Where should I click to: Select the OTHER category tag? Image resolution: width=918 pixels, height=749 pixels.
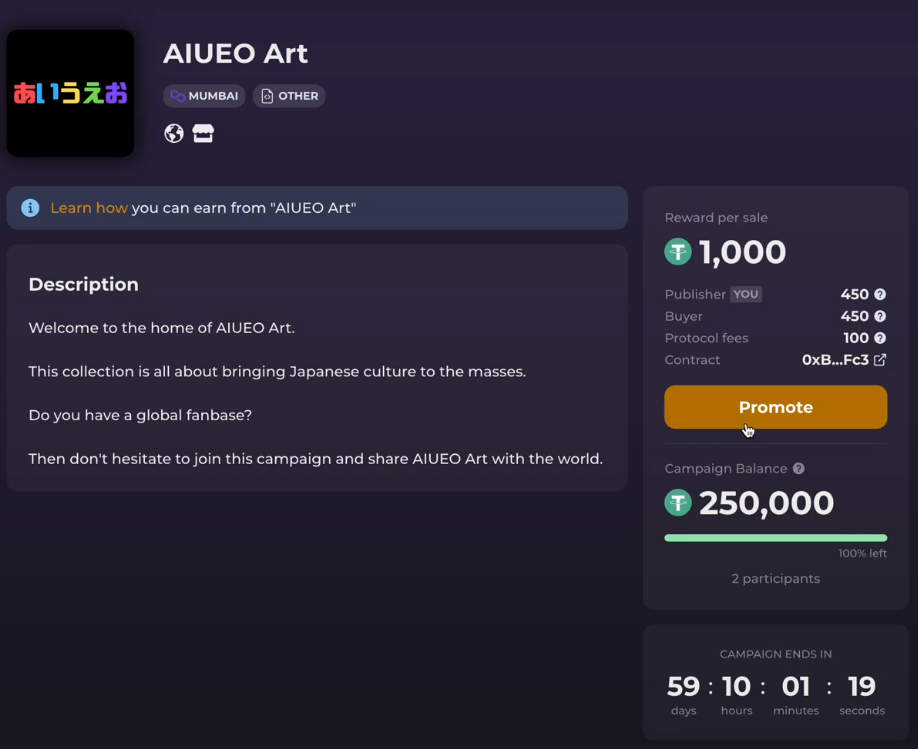(x=289, y=96)
